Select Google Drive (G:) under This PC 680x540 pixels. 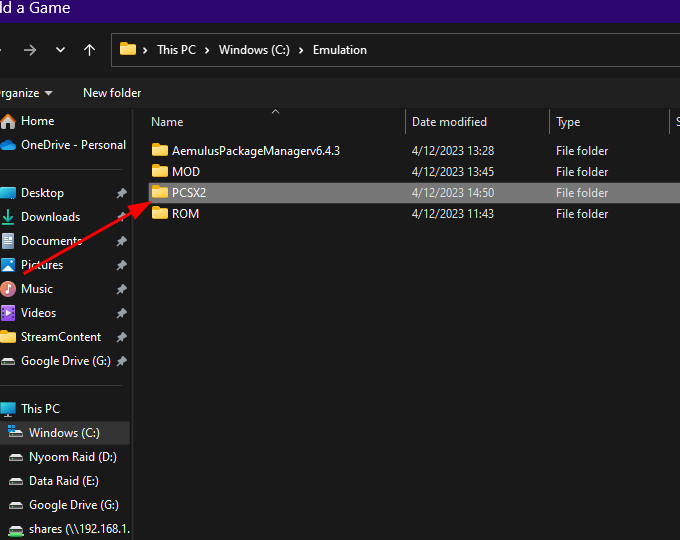click(x=74, y=505)
